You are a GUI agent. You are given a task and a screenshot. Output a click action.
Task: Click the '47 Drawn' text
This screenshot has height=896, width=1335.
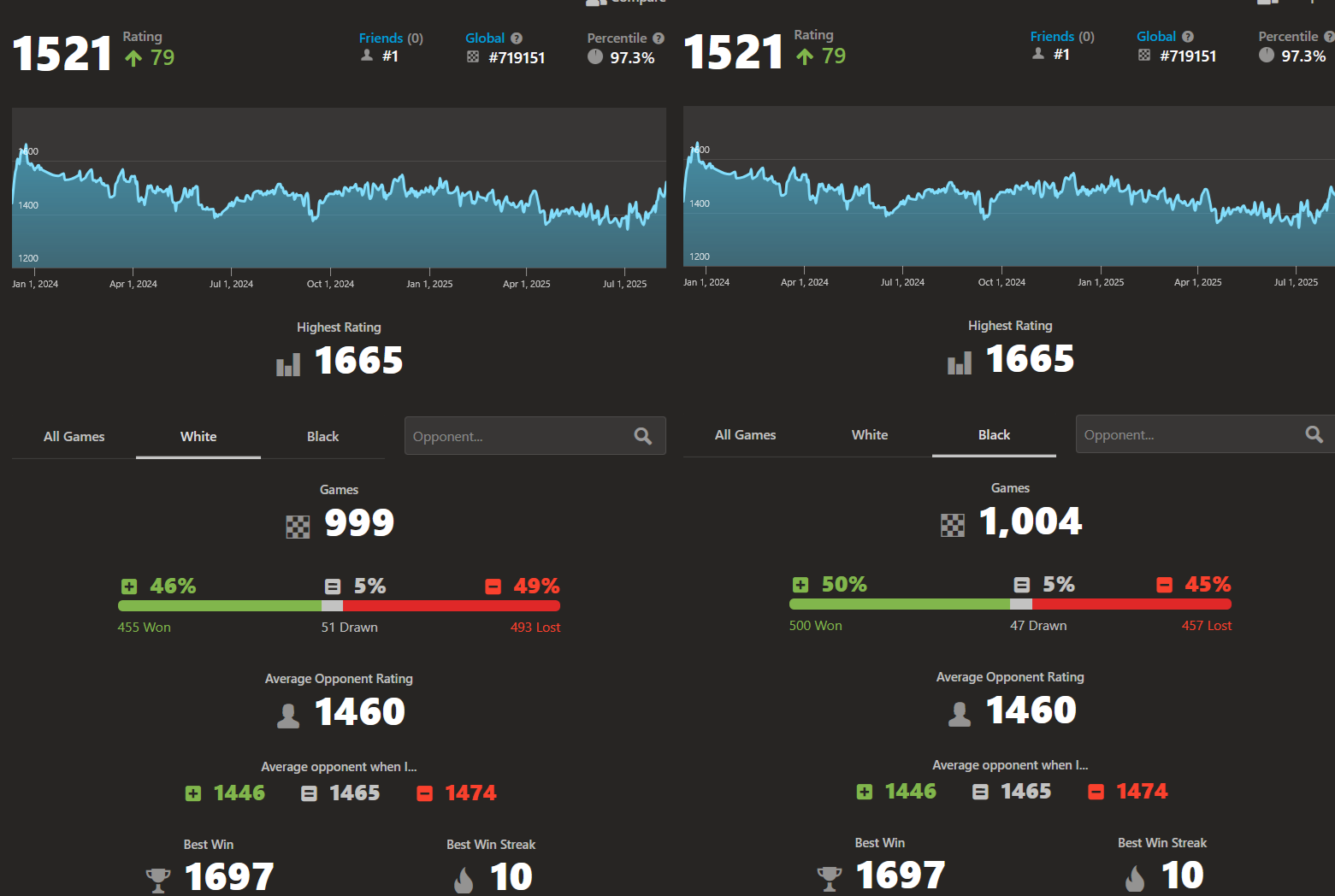[1038, 626]
